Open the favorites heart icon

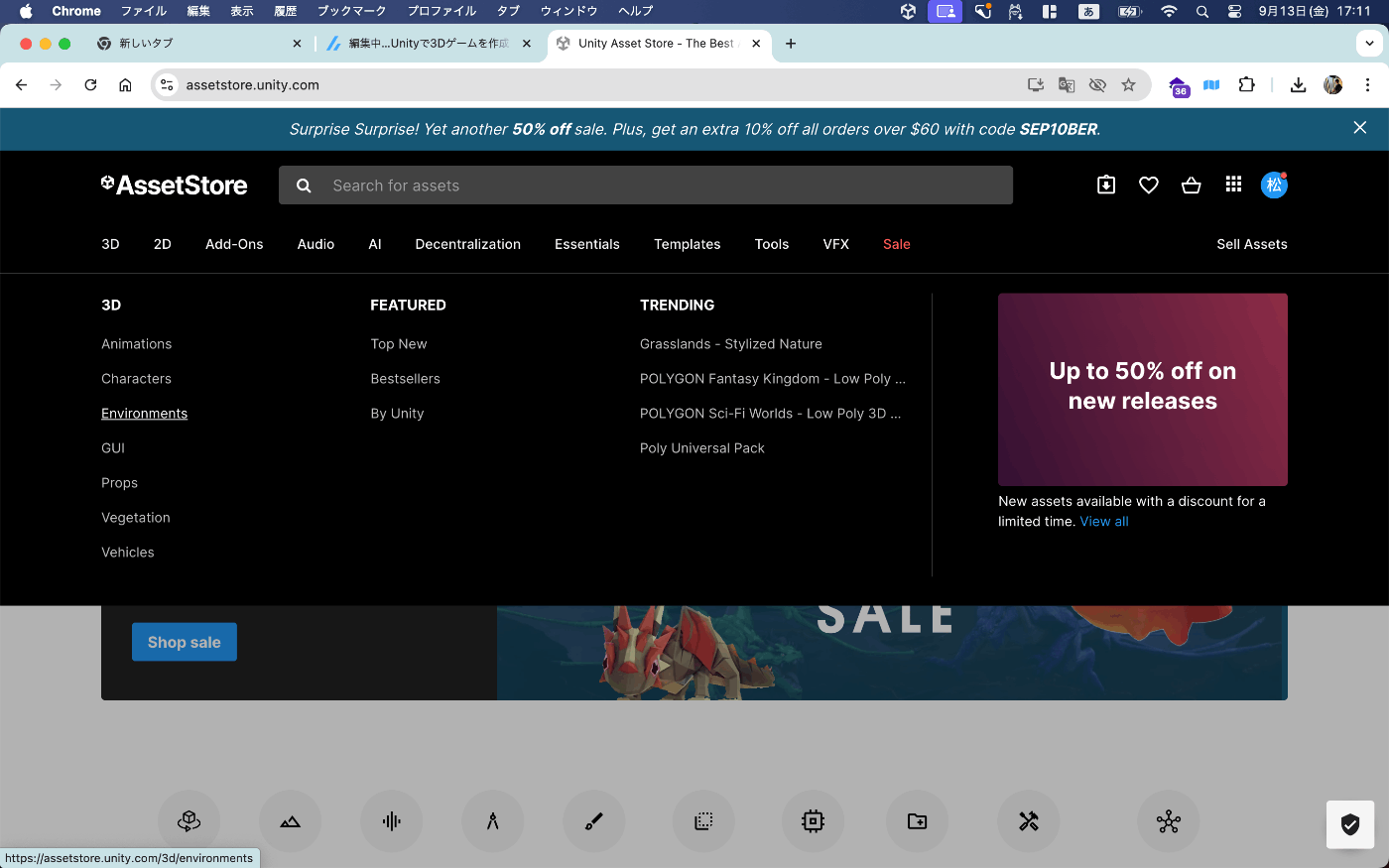tap(1149, 185)
